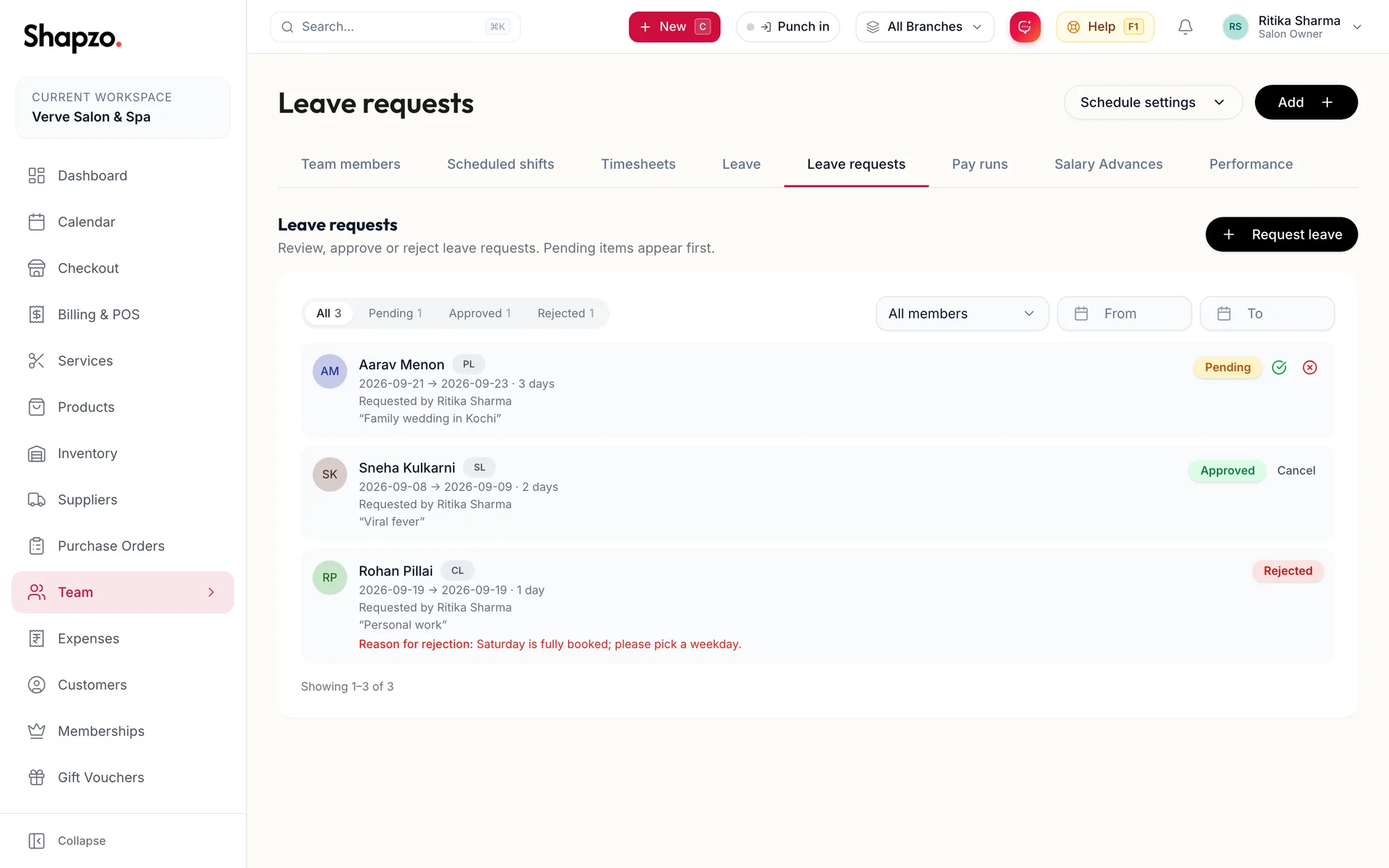The height and width of the screenshot is (868, 1389).
Task: Cancel Sneha Kulkarni's approved leave
Action: click(x=1296, y=471)
